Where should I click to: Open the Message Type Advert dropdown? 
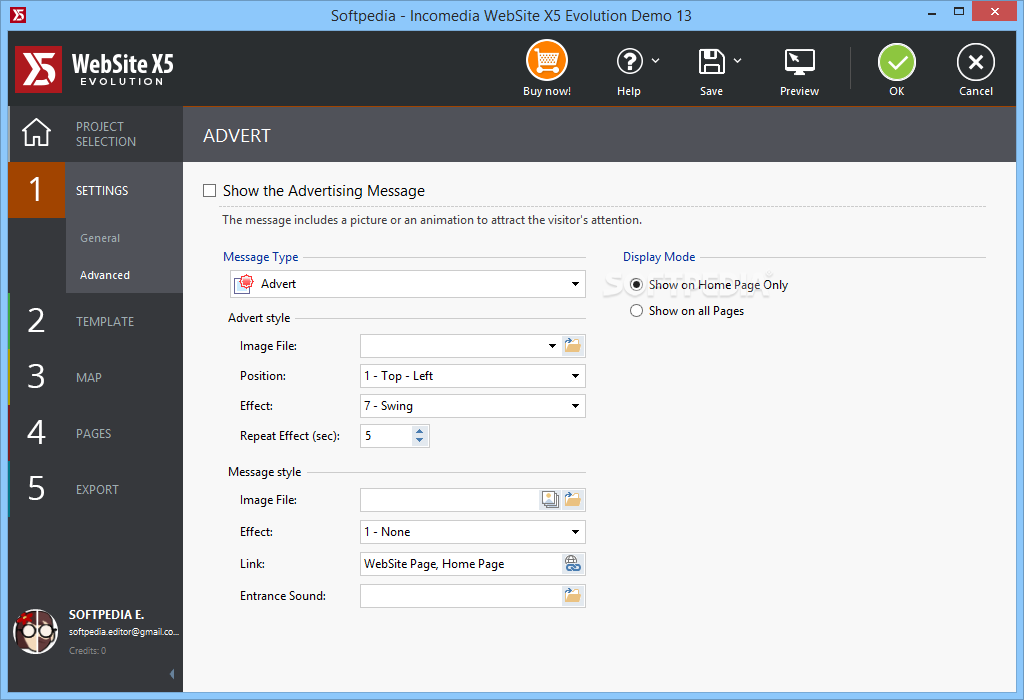click(x=408, y=284)
